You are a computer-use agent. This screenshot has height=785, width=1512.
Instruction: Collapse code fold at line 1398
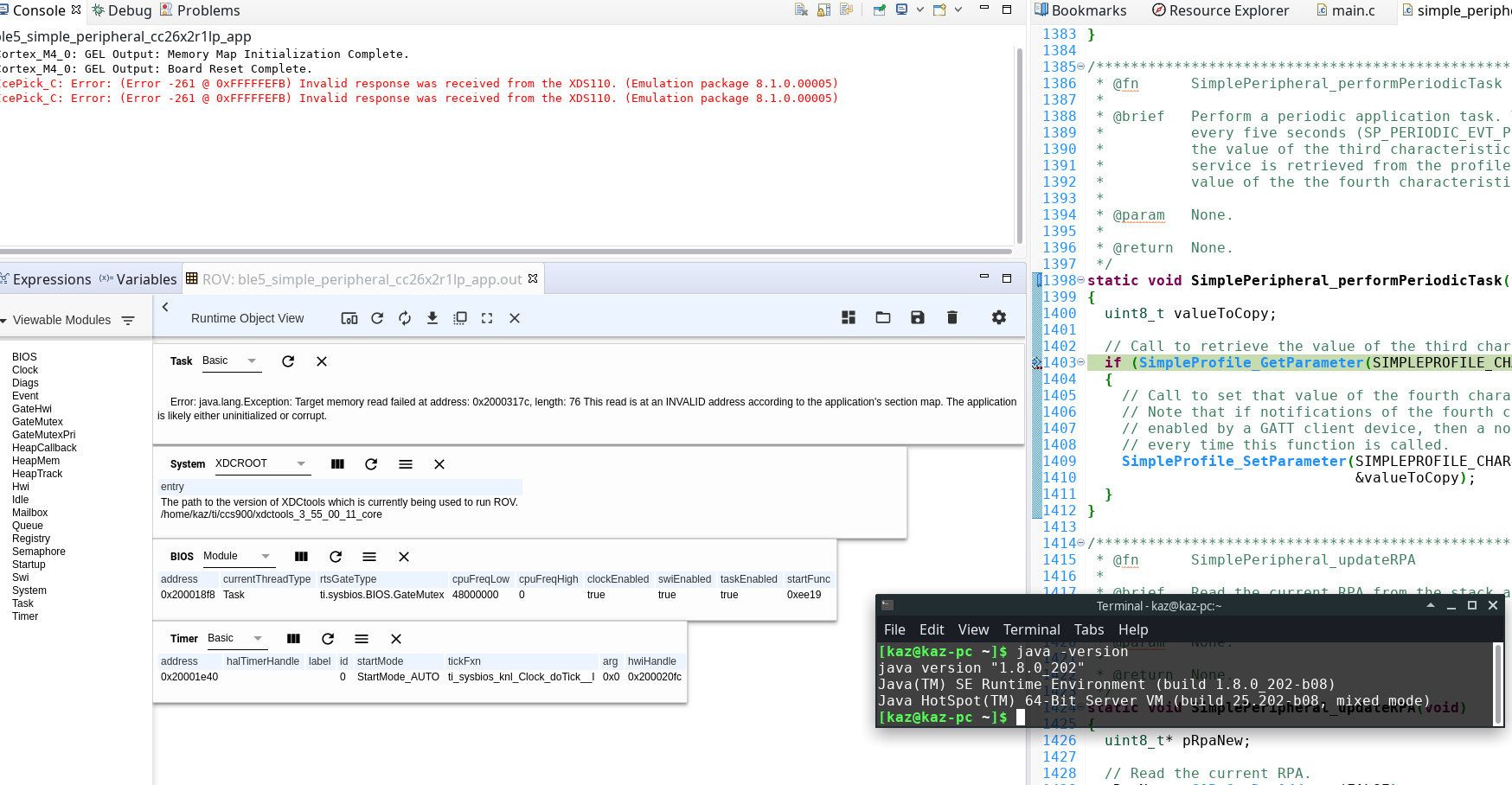[x=1080, y=280]
